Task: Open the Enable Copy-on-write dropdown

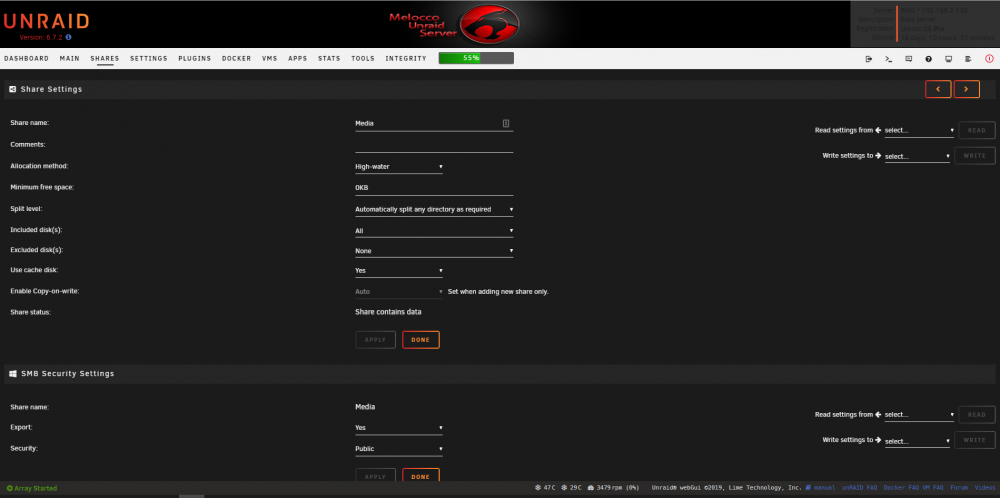Action: click(x=399, y=291)
